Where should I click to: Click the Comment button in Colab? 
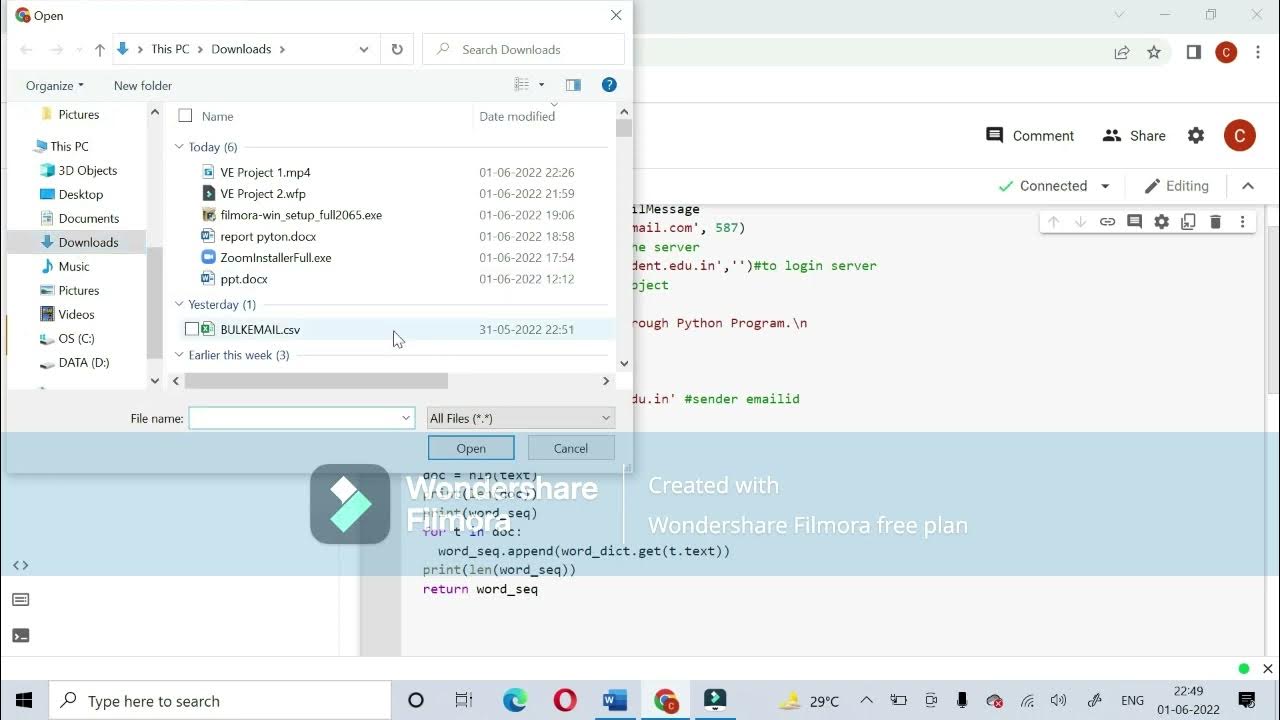click(1030, 136)
